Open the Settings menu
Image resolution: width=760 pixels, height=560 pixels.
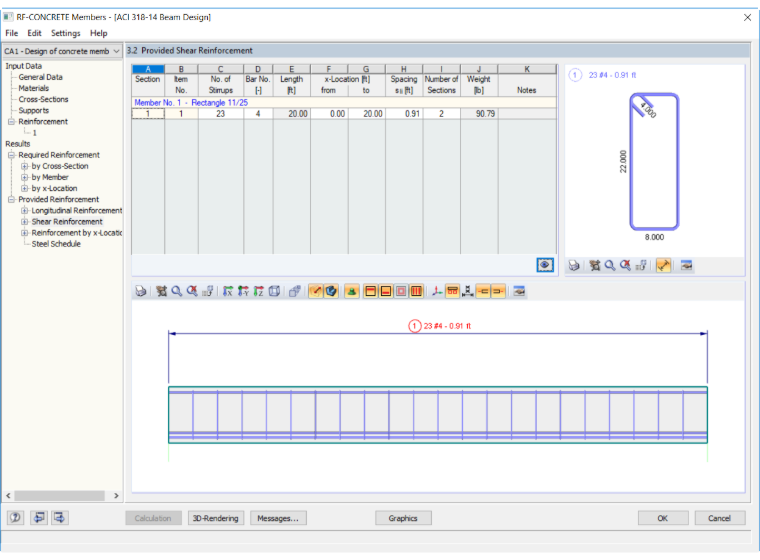click(65, 33)
